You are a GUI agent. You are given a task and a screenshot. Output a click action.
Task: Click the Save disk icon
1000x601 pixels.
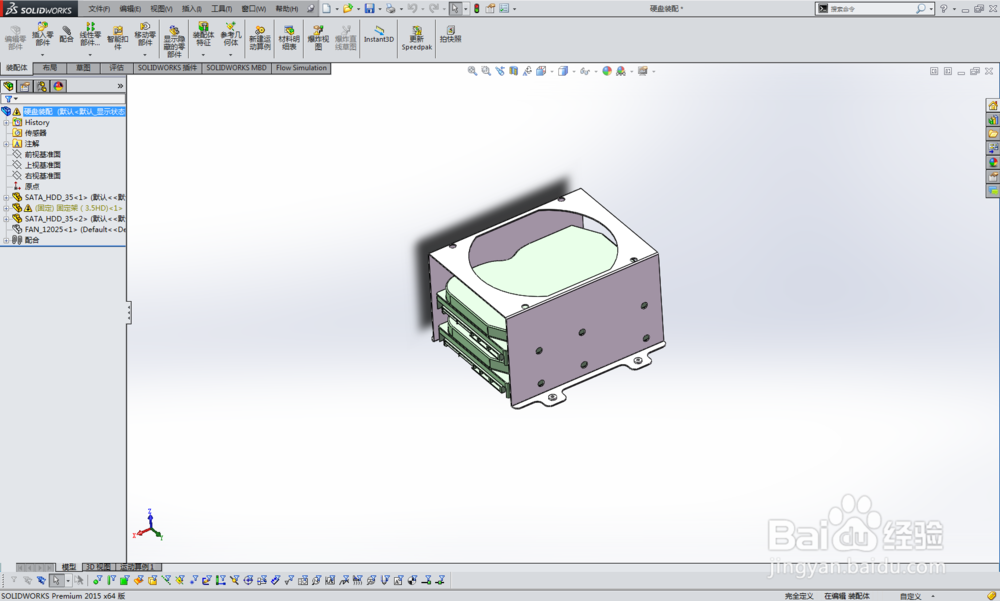[369, 8]
